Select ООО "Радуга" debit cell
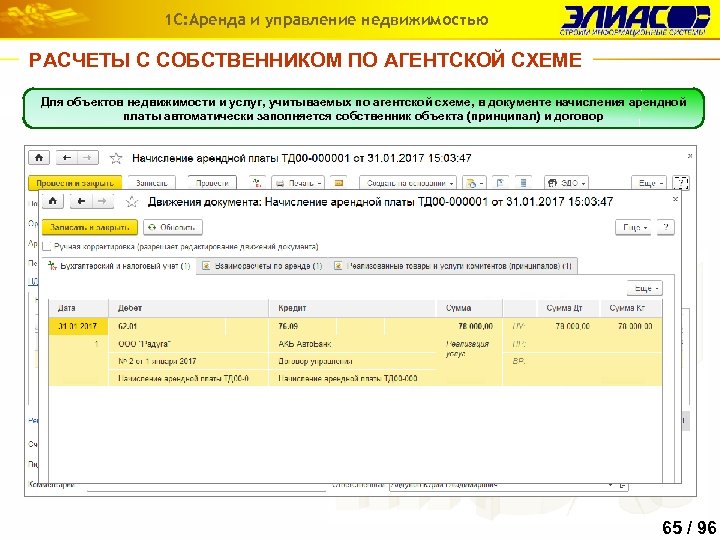Screen dimensions: 720x540 [x=188, y=344]
